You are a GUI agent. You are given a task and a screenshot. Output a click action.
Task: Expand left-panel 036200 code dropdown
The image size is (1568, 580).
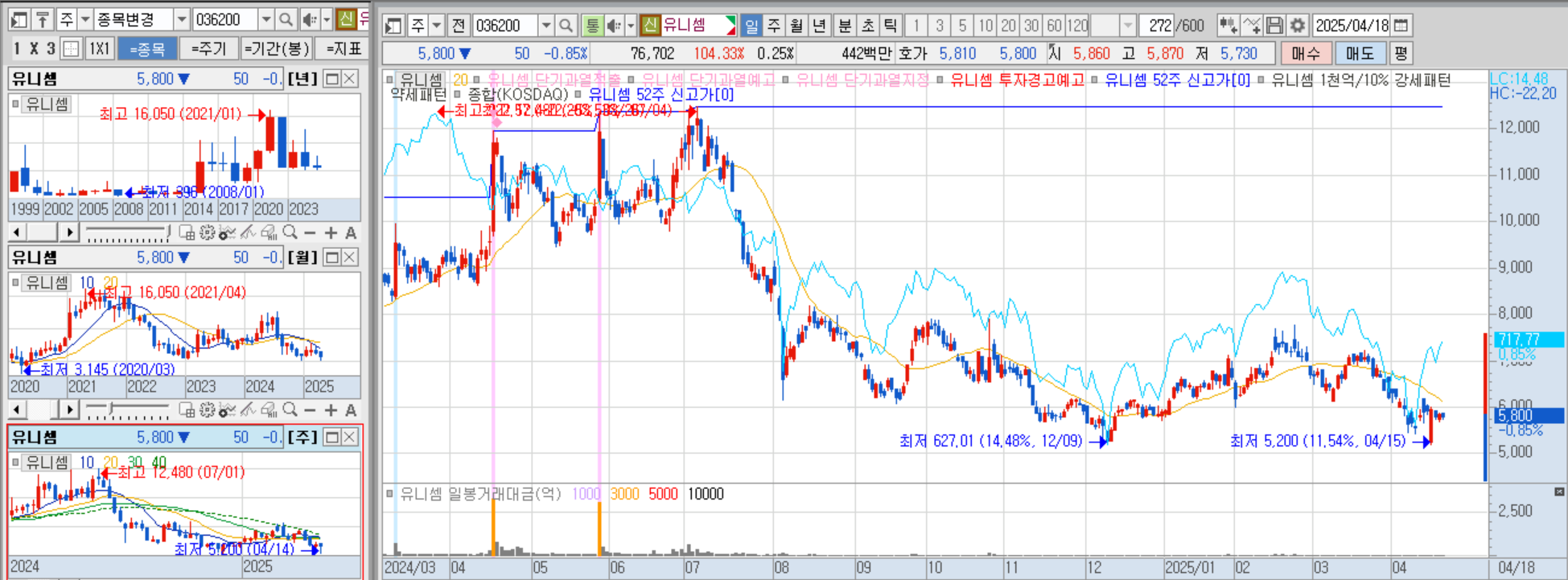pyautogui.click(x=266, y=19)
